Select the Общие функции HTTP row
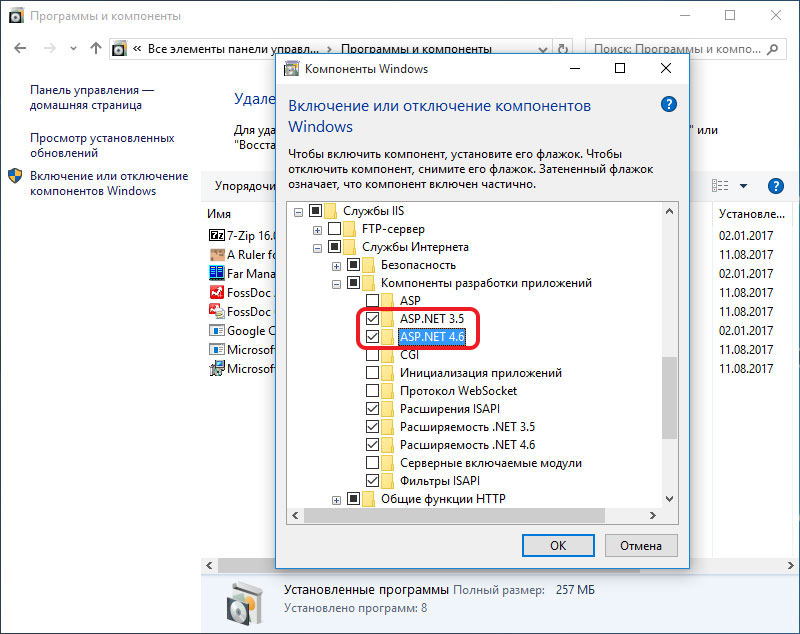800x634 pixels. [x=443, y=499]
